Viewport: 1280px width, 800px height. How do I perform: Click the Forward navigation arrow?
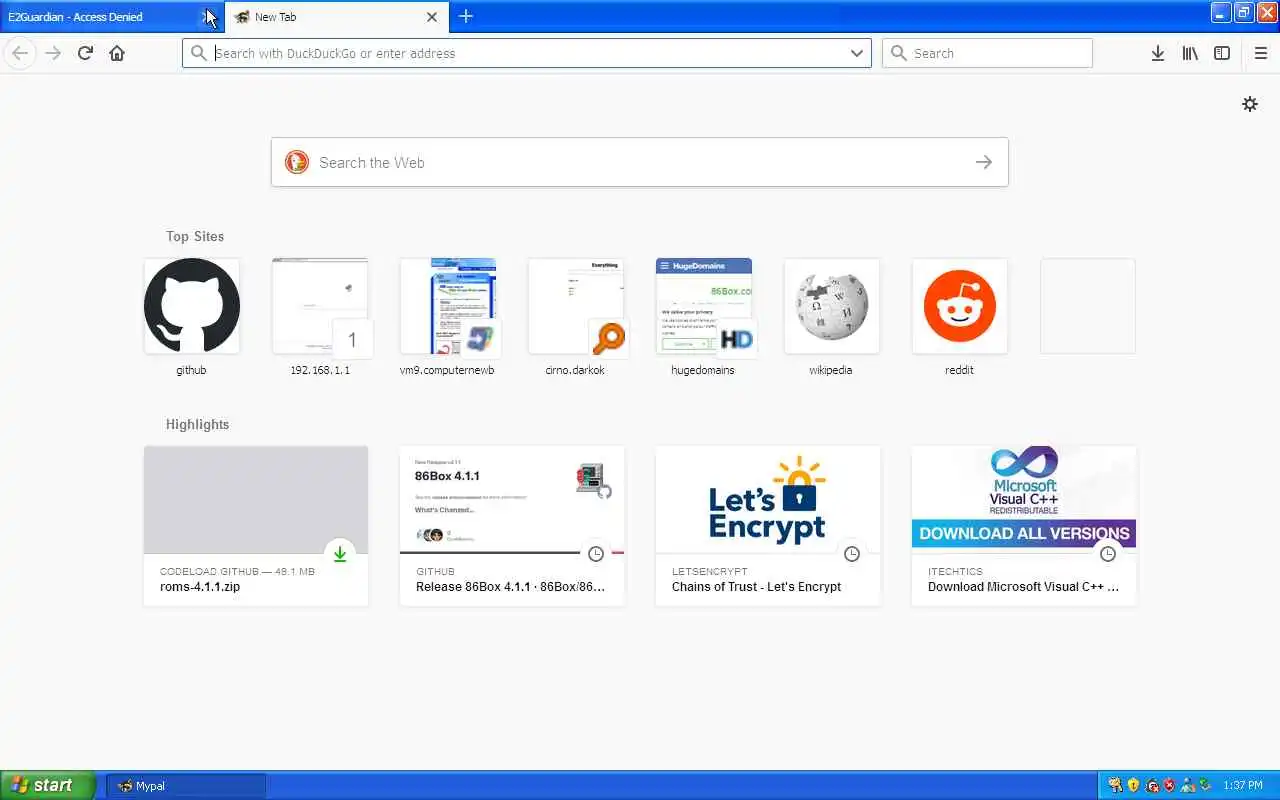coord(53,53)
